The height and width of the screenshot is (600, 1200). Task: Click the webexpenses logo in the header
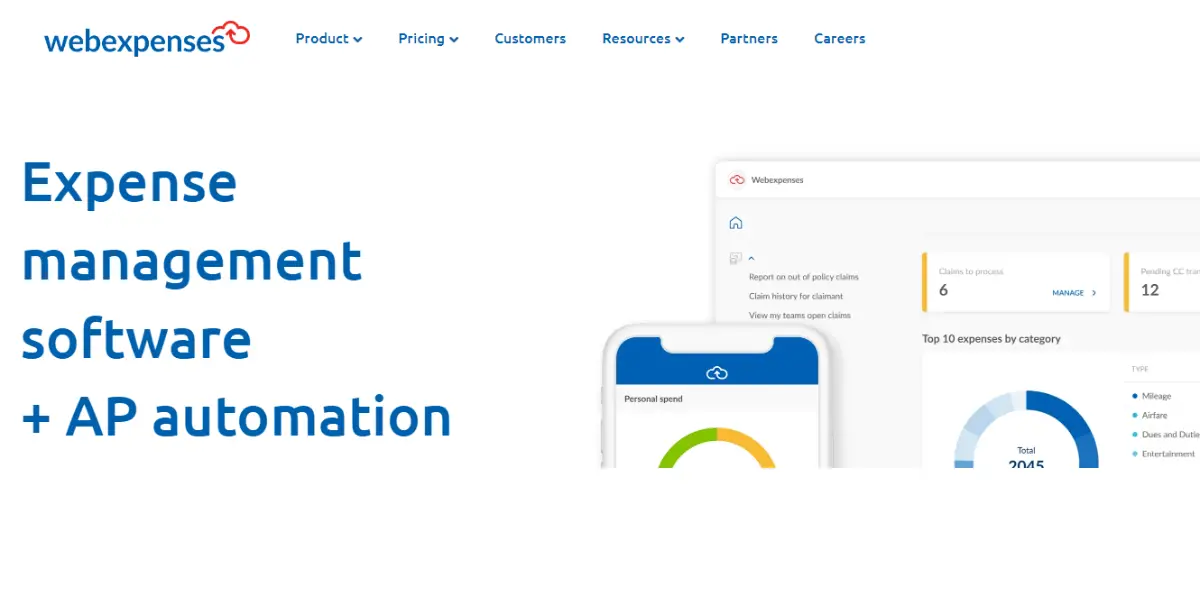click(x=147, y=38)
